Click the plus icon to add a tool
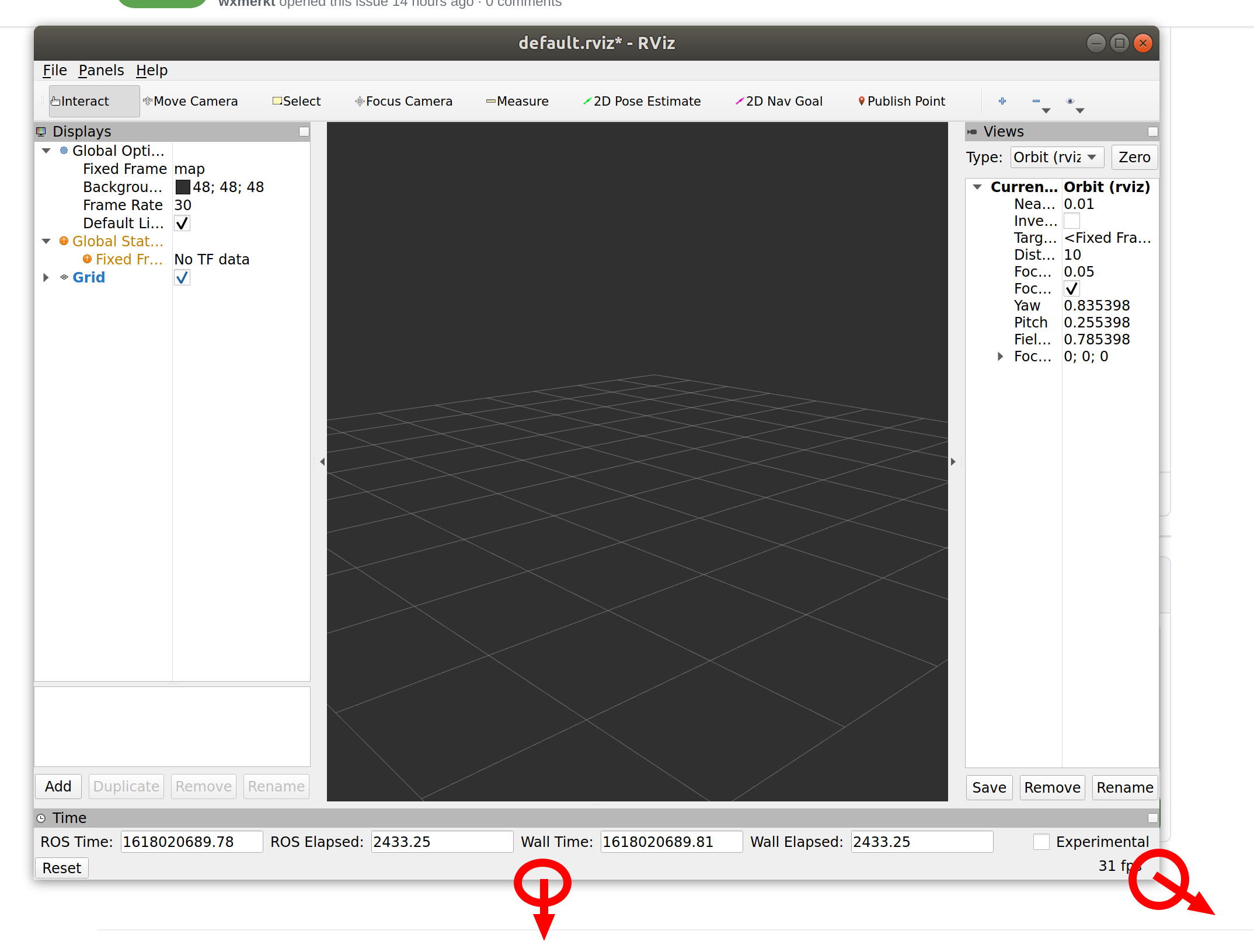 (x=1002, y=101)
